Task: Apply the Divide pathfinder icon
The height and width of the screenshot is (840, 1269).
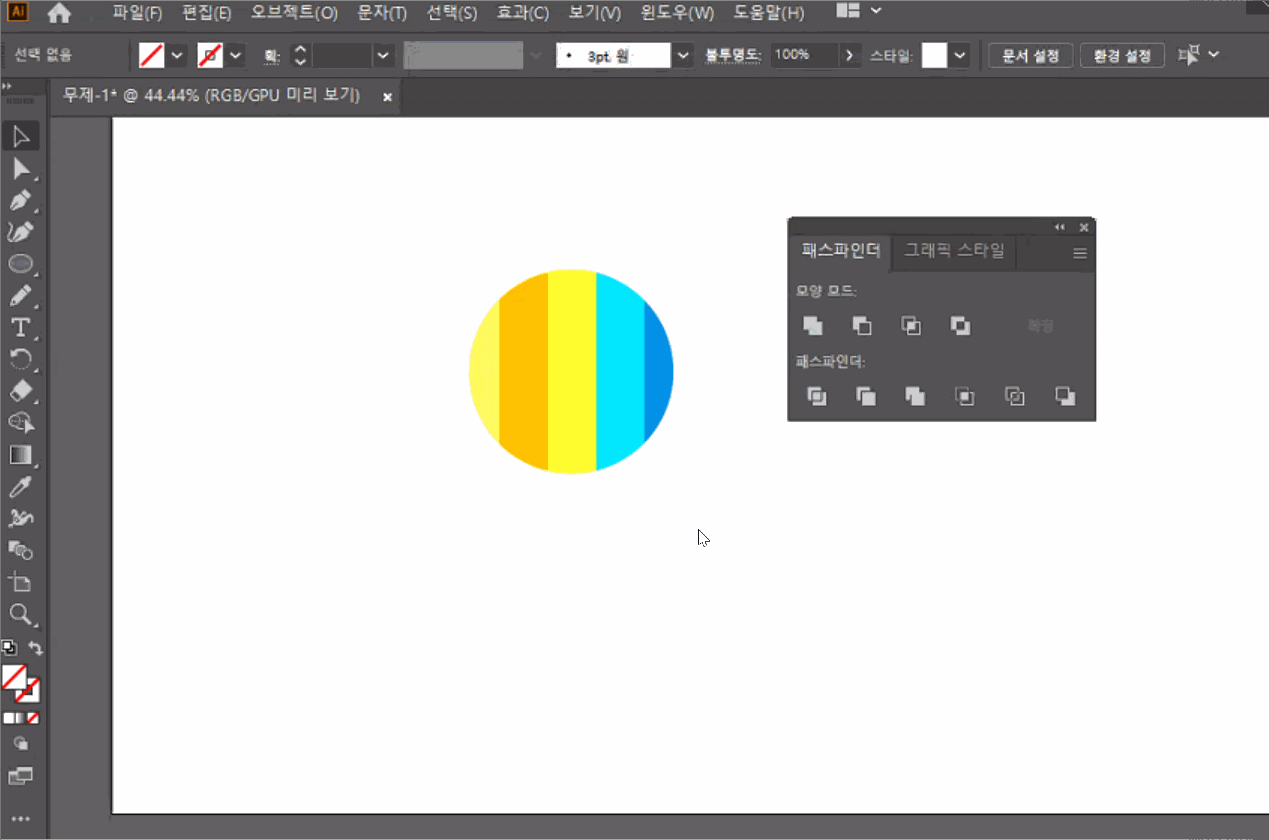Action: pos(816,397)
